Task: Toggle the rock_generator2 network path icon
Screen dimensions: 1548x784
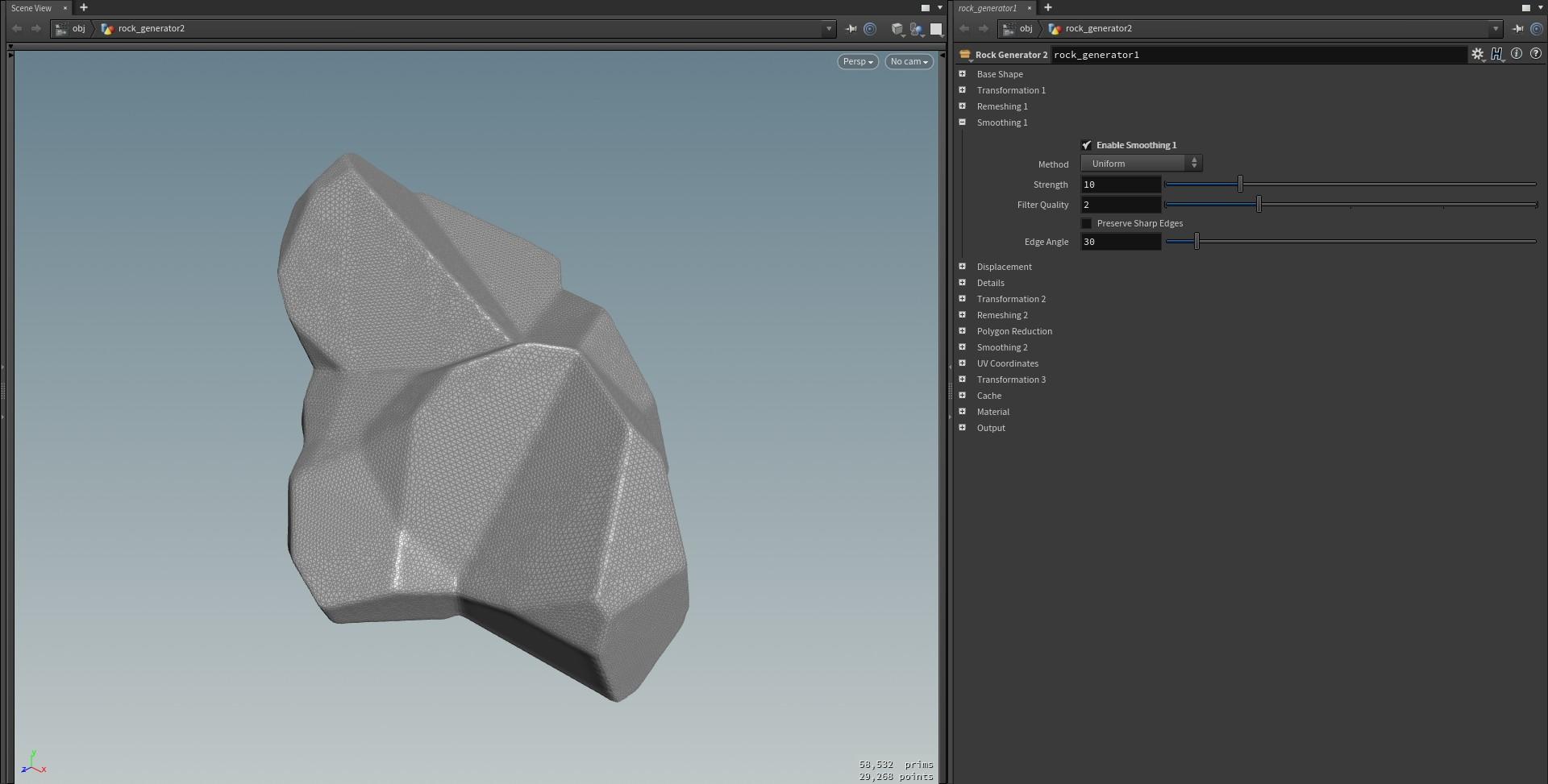Action: click(107, 28)
